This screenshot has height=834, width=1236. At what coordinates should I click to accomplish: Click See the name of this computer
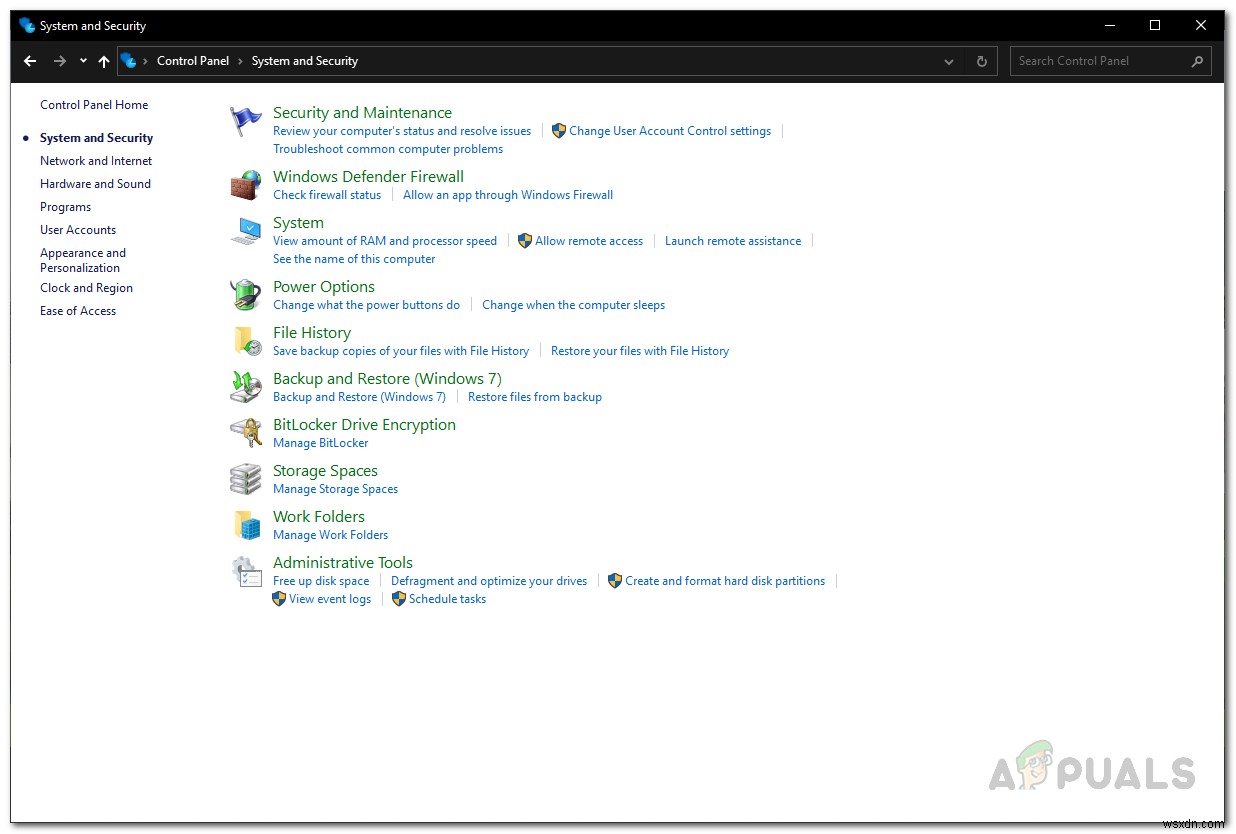pos(354,259)
